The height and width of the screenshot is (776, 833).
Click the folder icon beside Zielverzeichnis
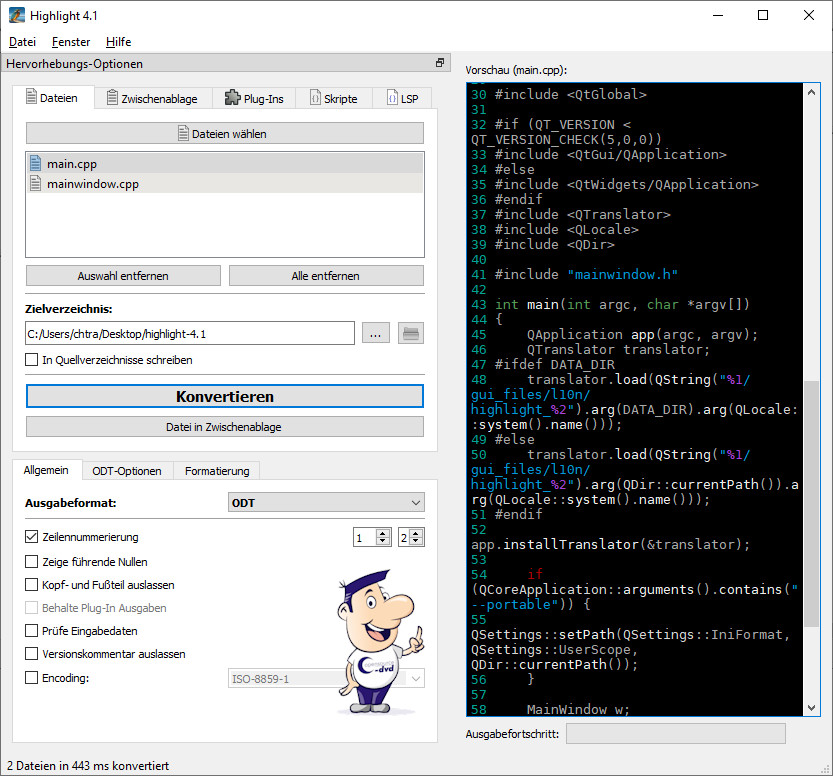coord(410,334)
